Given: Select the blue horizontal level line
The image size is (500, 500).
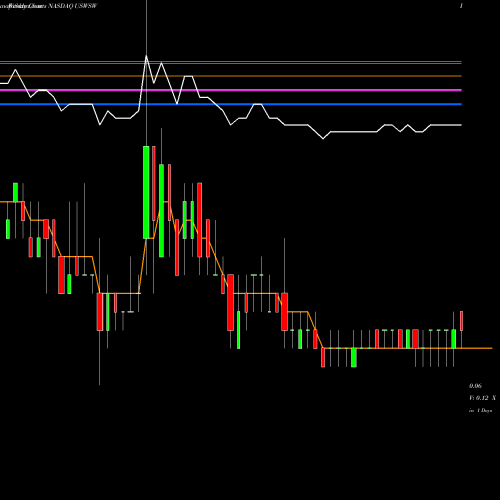Looking at the screenshot, I should [231, 104].
